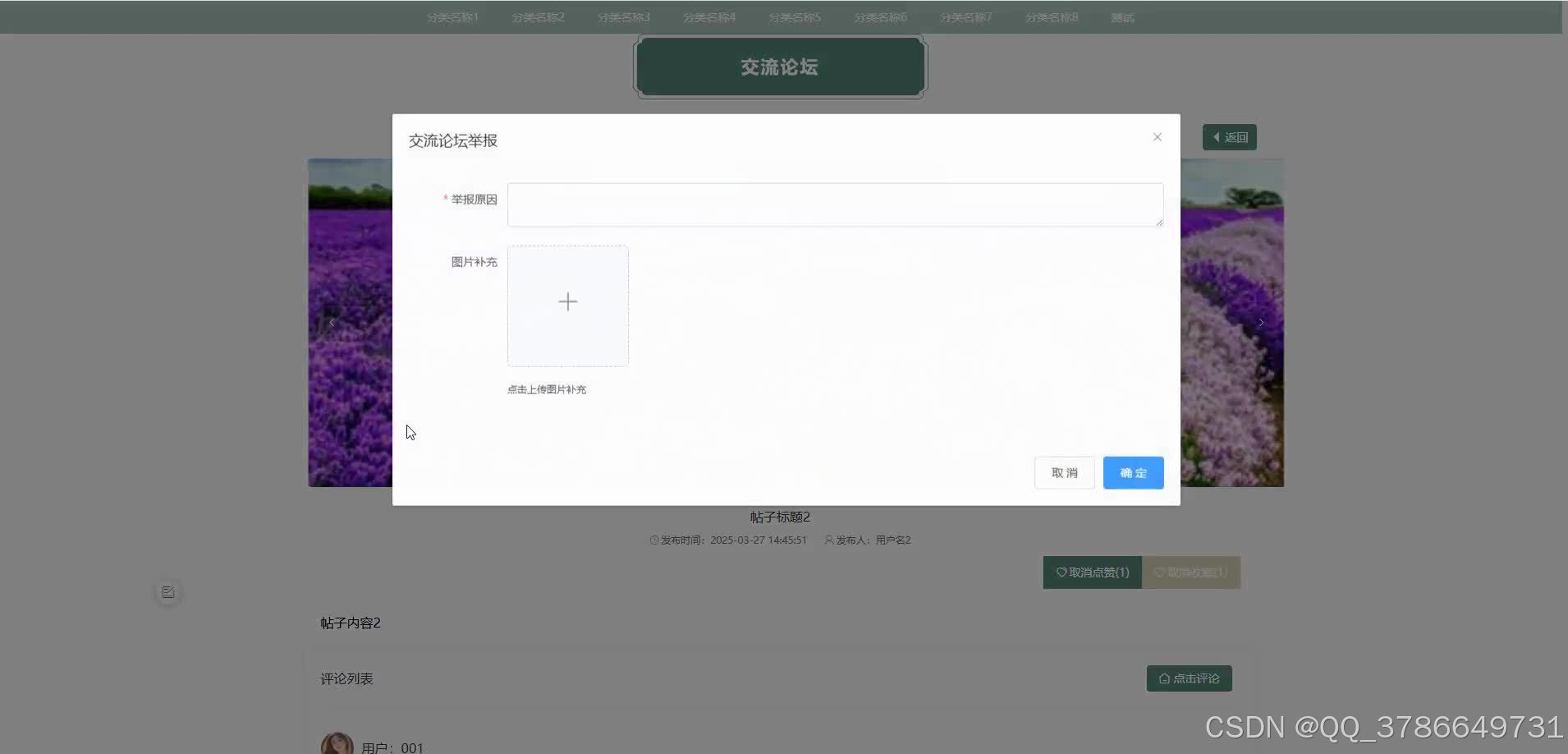Click the person icon beside 发布人 用户名2
Screen dimensions: 1568x754
(x=829, y=540)
